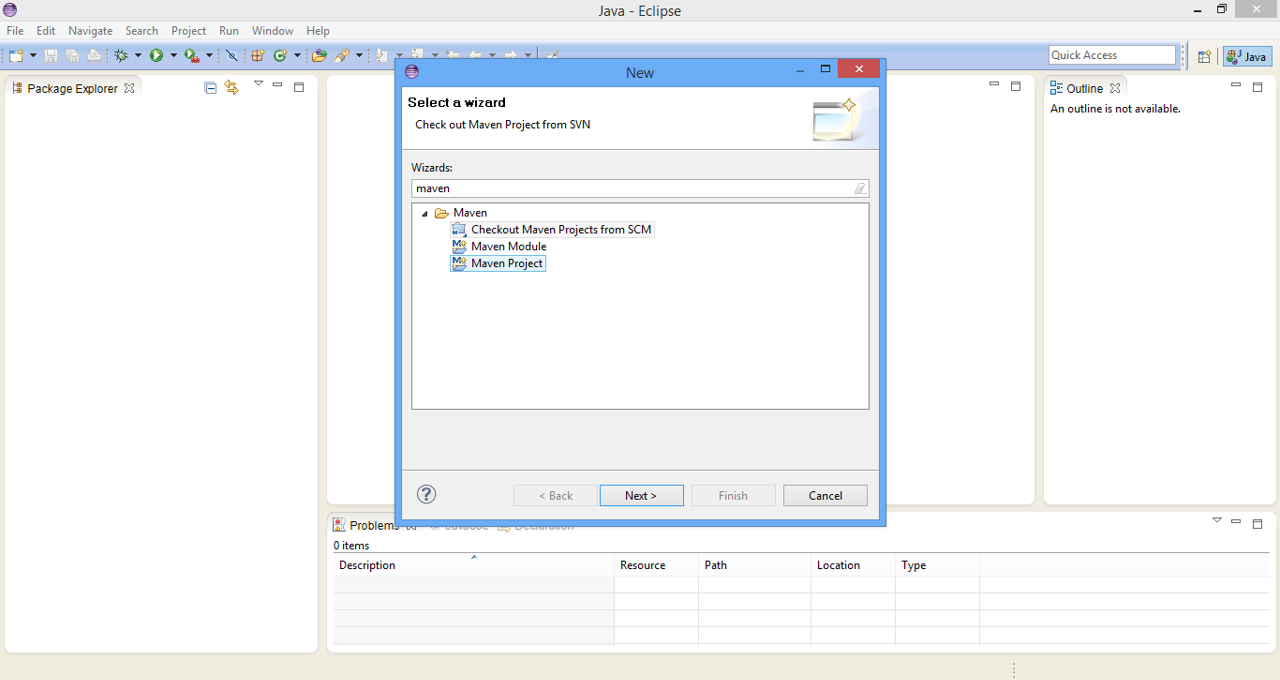Click the Skip All Breakpoints icon
The image size is (1280, 680).
(231, 56)
